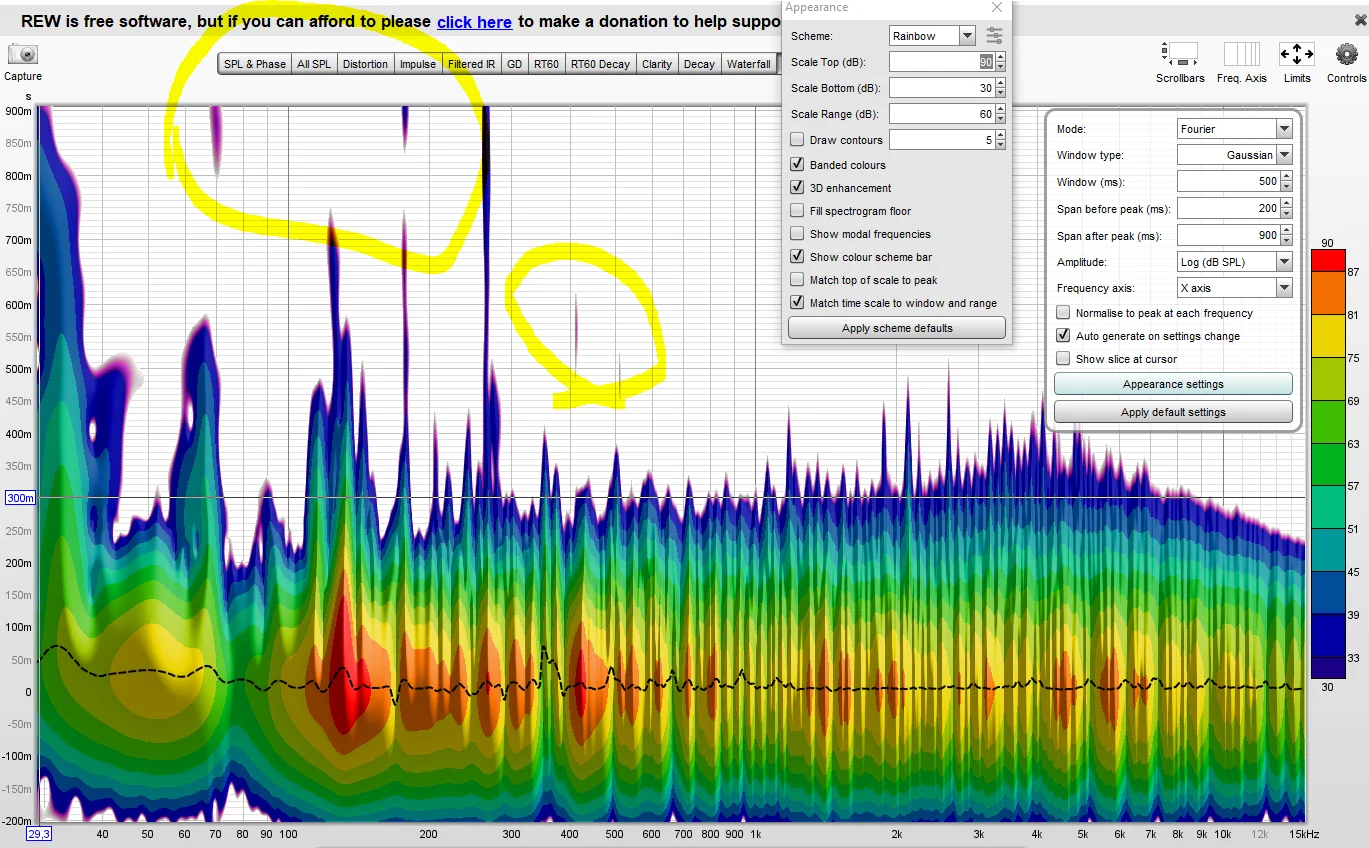Viewport: 1369px width, 848px height.
Task: Disable the 3D enhancement checkbox
Action: (797, 187)
